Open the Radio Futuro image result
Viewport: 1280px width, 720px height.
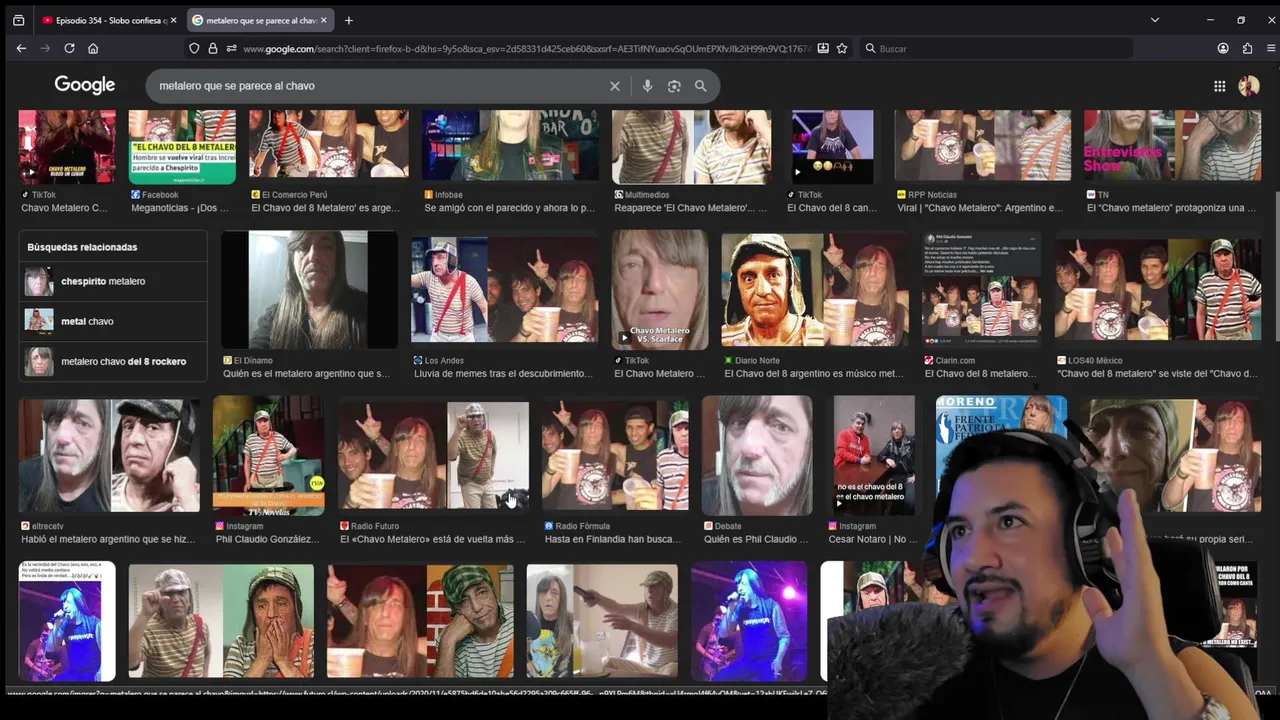(x=433, y=456)
